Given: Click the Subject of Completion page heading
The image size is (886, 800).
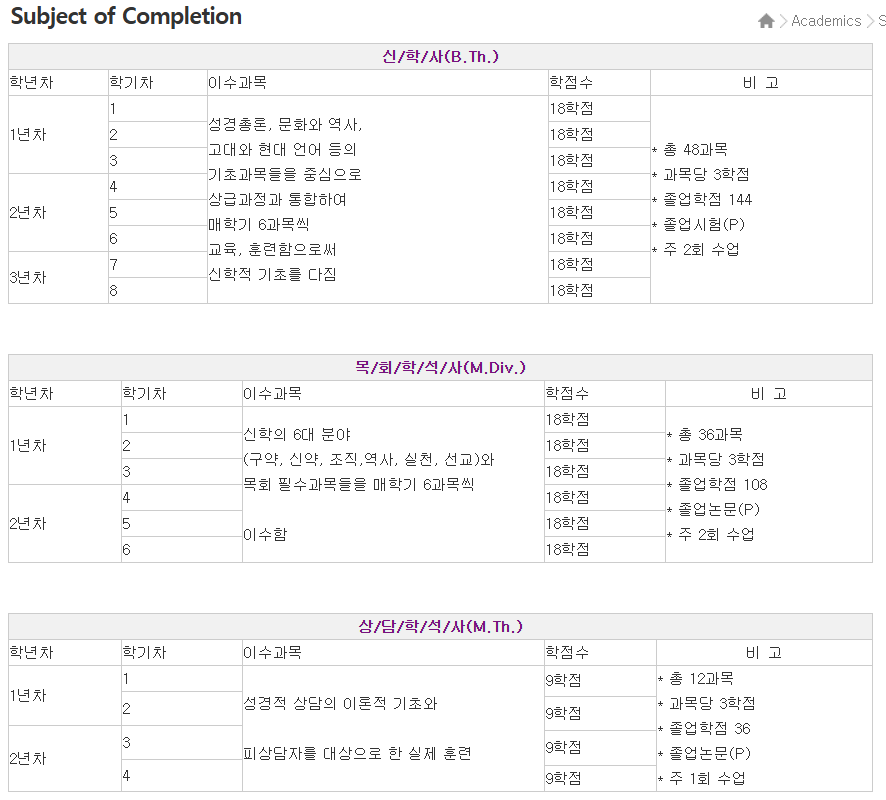Looking at the screenshot, I should tap(126, 17).
